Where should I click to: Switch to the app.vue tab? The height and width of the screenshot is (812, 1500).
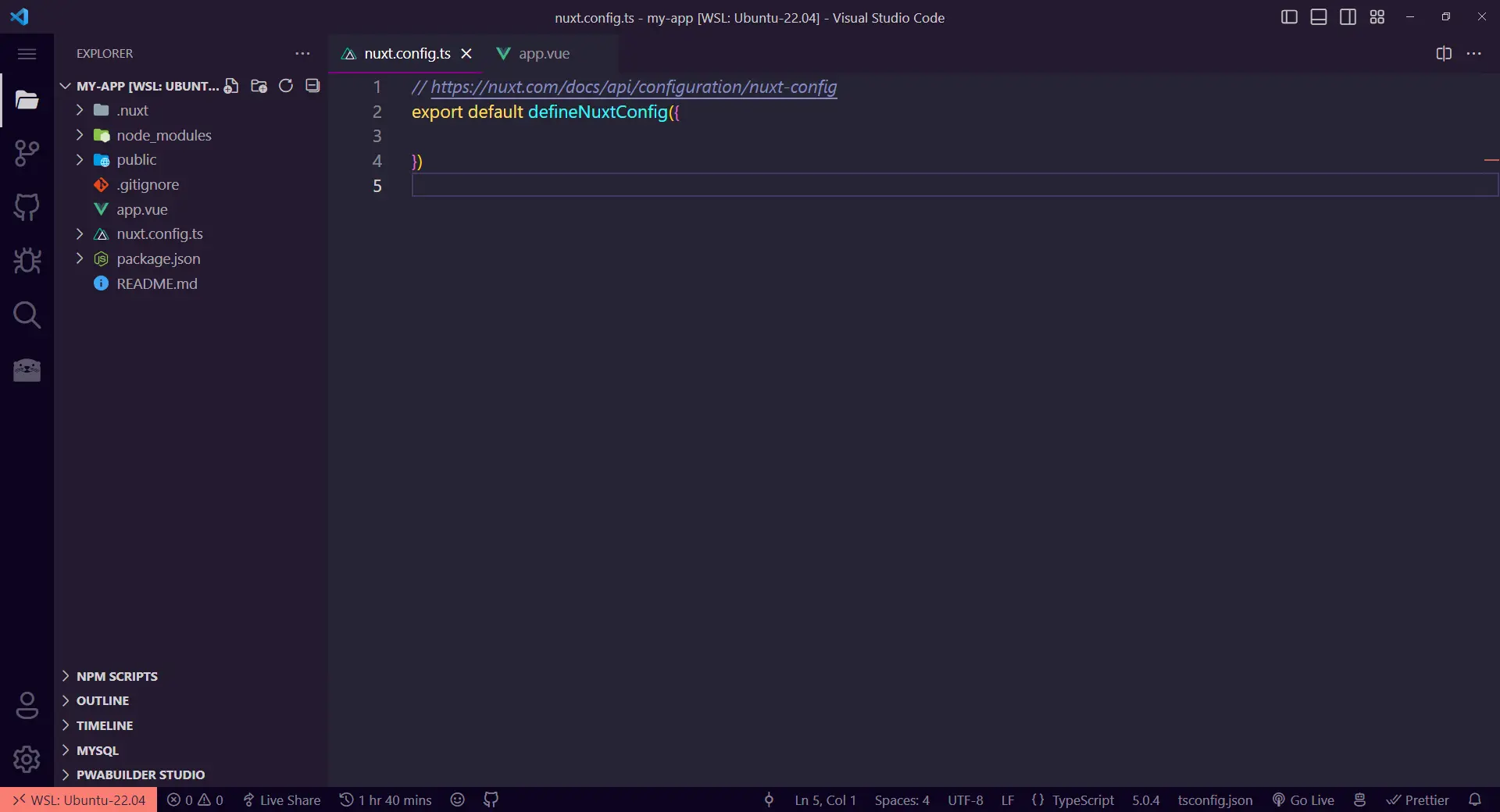pos(544,54)
